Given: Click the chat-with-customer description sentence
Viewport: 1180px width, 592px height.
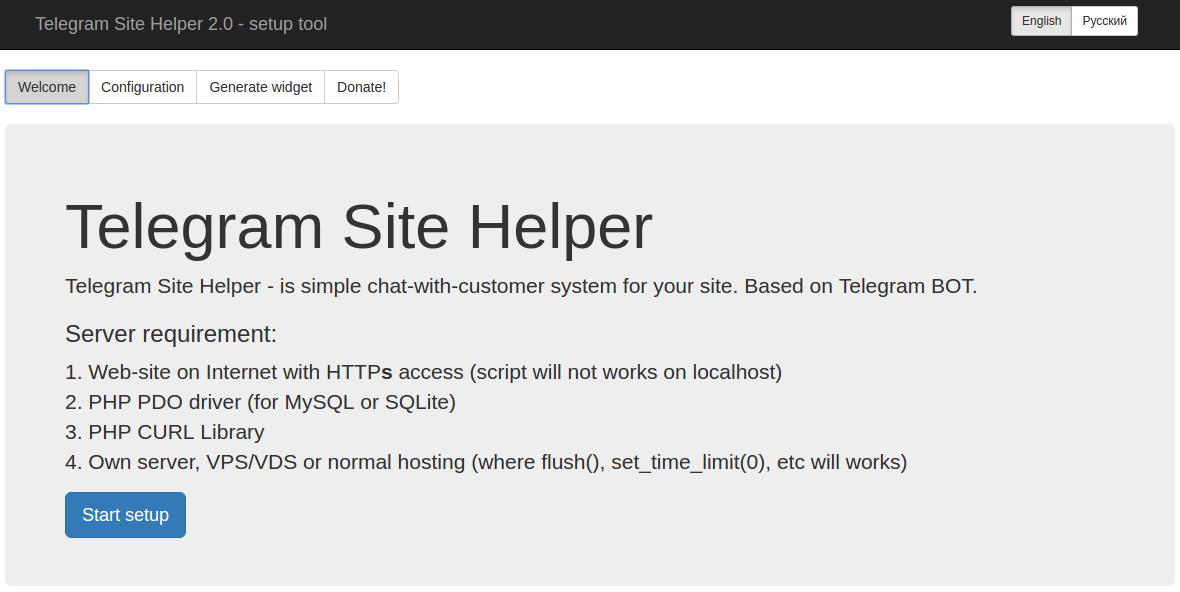Looking at the screenshot, I should (521, 287).
